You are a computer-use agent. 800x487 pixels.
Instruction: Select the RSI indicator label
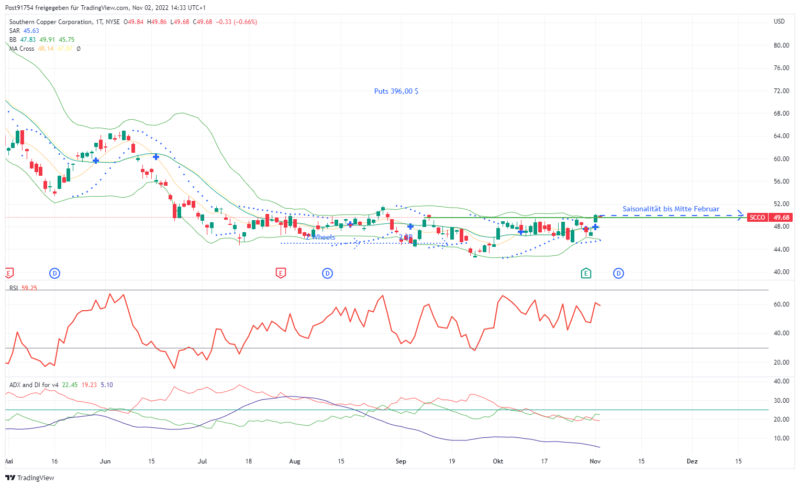pos(13,288)
